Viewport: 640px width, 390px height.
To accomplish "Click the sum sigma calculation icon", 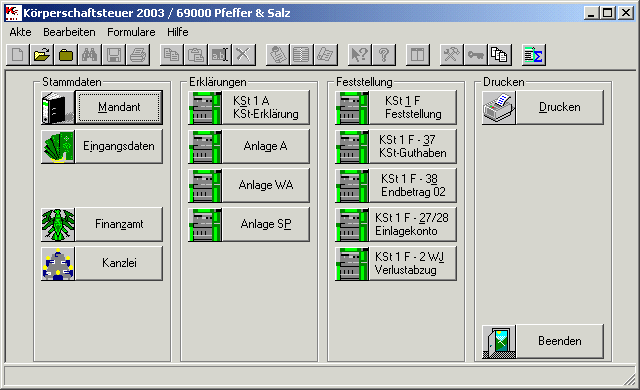I will point(533,55).
